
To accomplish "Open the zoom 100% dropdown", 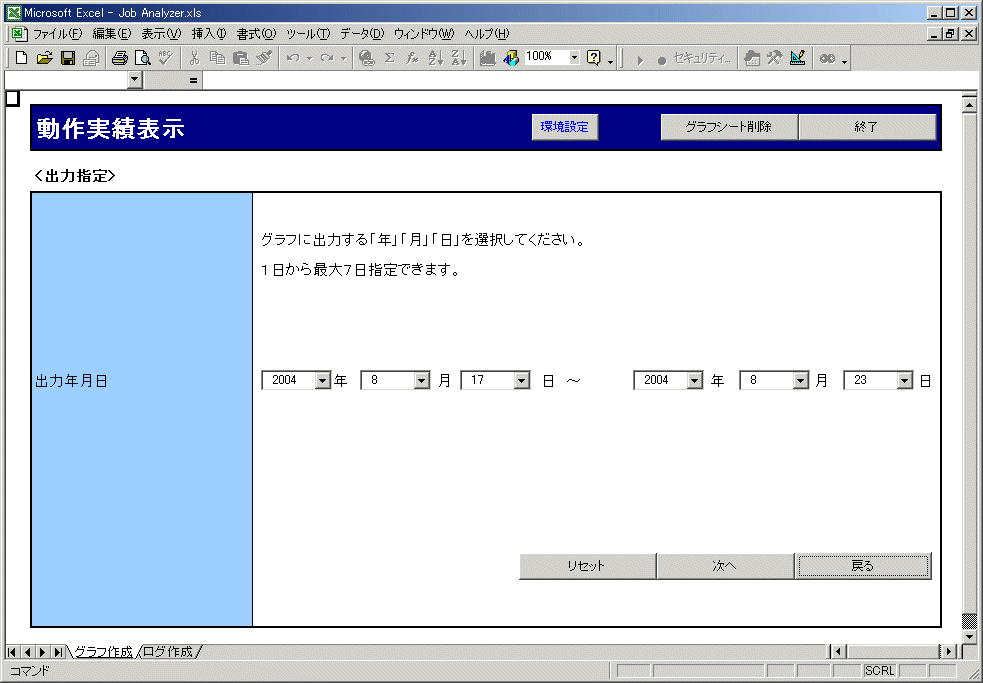I will click(x=574, y=57).
